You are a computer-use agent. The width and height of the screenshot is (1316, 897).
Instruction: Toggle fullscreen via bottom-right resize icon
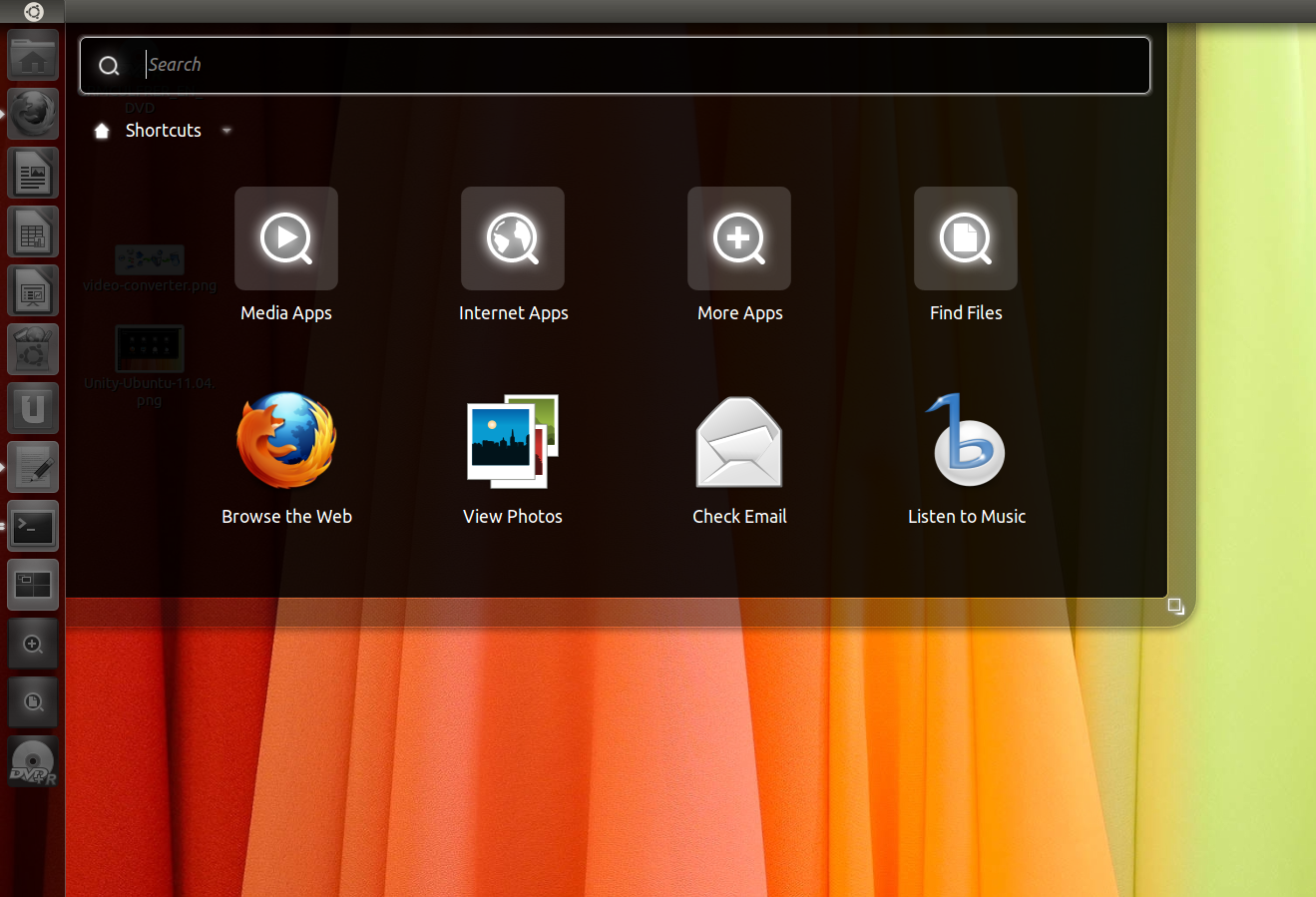pos(1174,606)
